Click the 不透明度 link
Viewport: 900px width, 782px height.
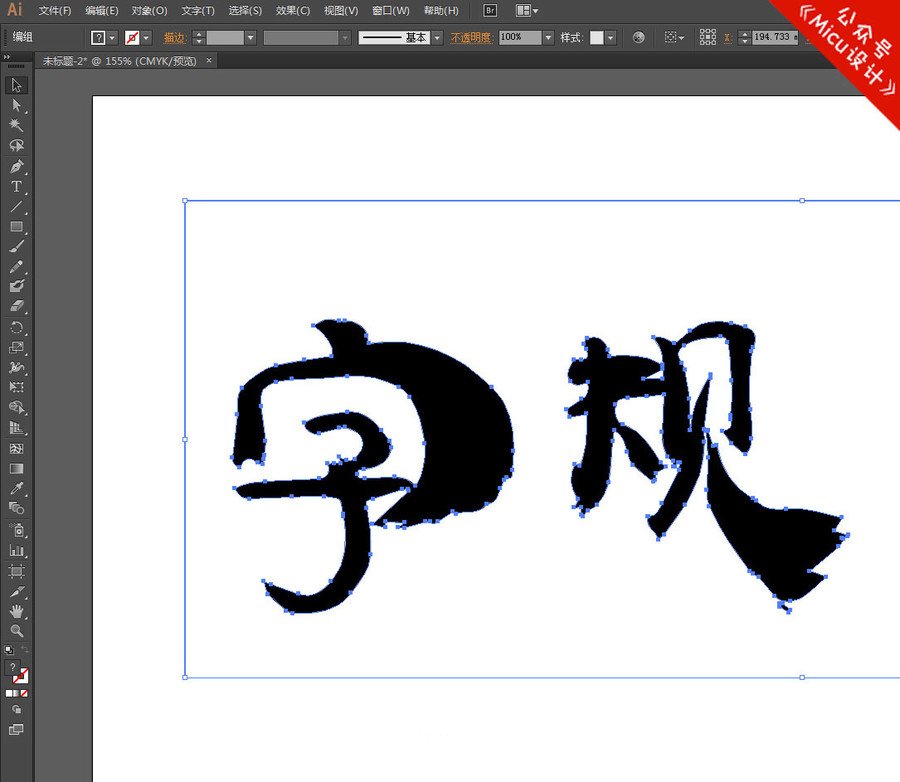[x=472, y=37]
